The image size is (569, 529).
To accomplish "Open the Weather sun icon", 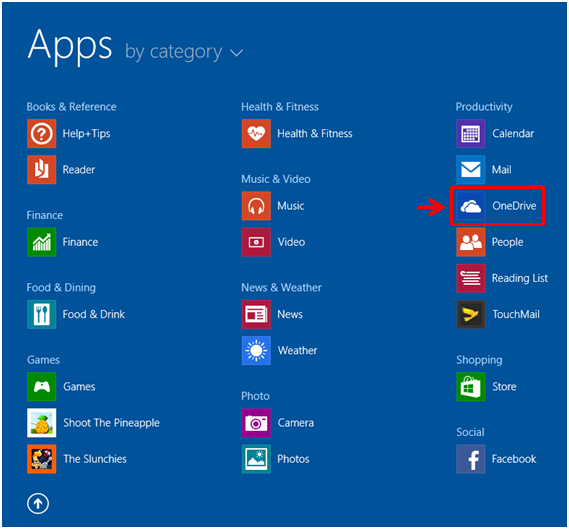I will tap(256, 350).
